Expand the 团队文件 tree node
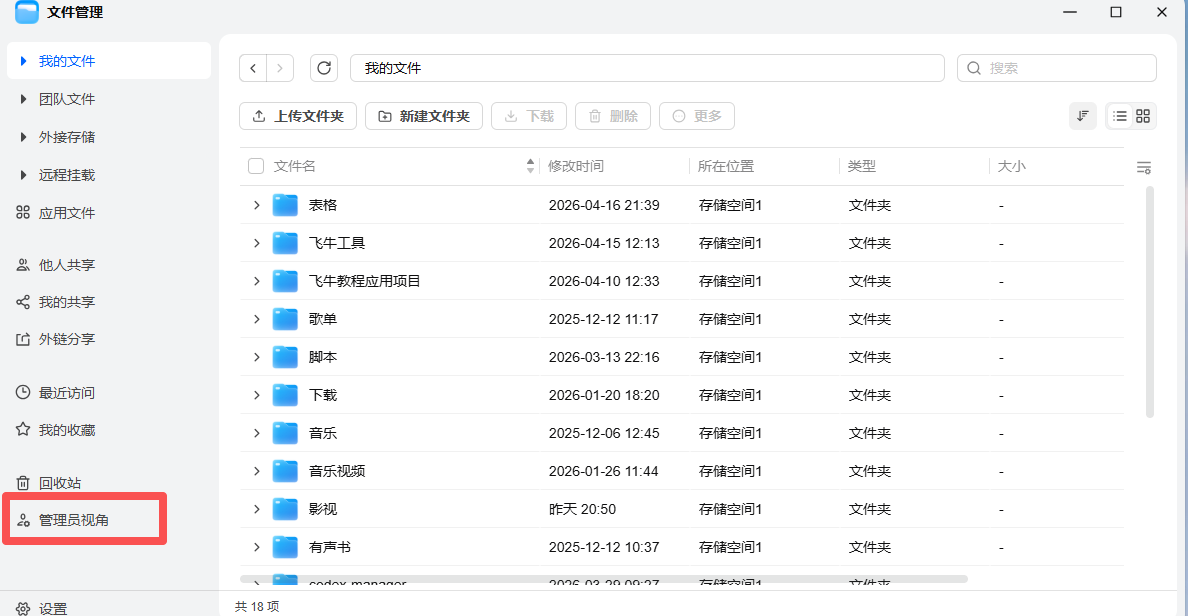The width and height of the screenshot is (1188, 616). click(24, 99)
